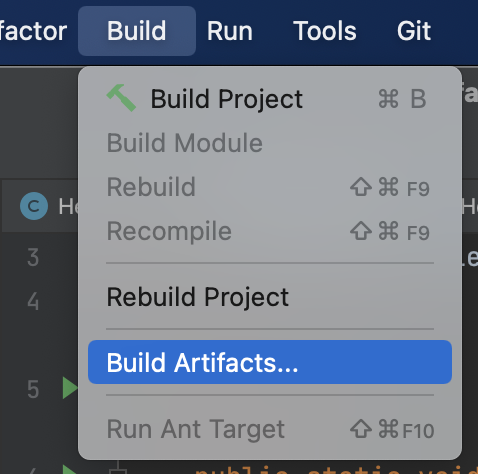
Task: Open the Run menu
Action: 230,31
